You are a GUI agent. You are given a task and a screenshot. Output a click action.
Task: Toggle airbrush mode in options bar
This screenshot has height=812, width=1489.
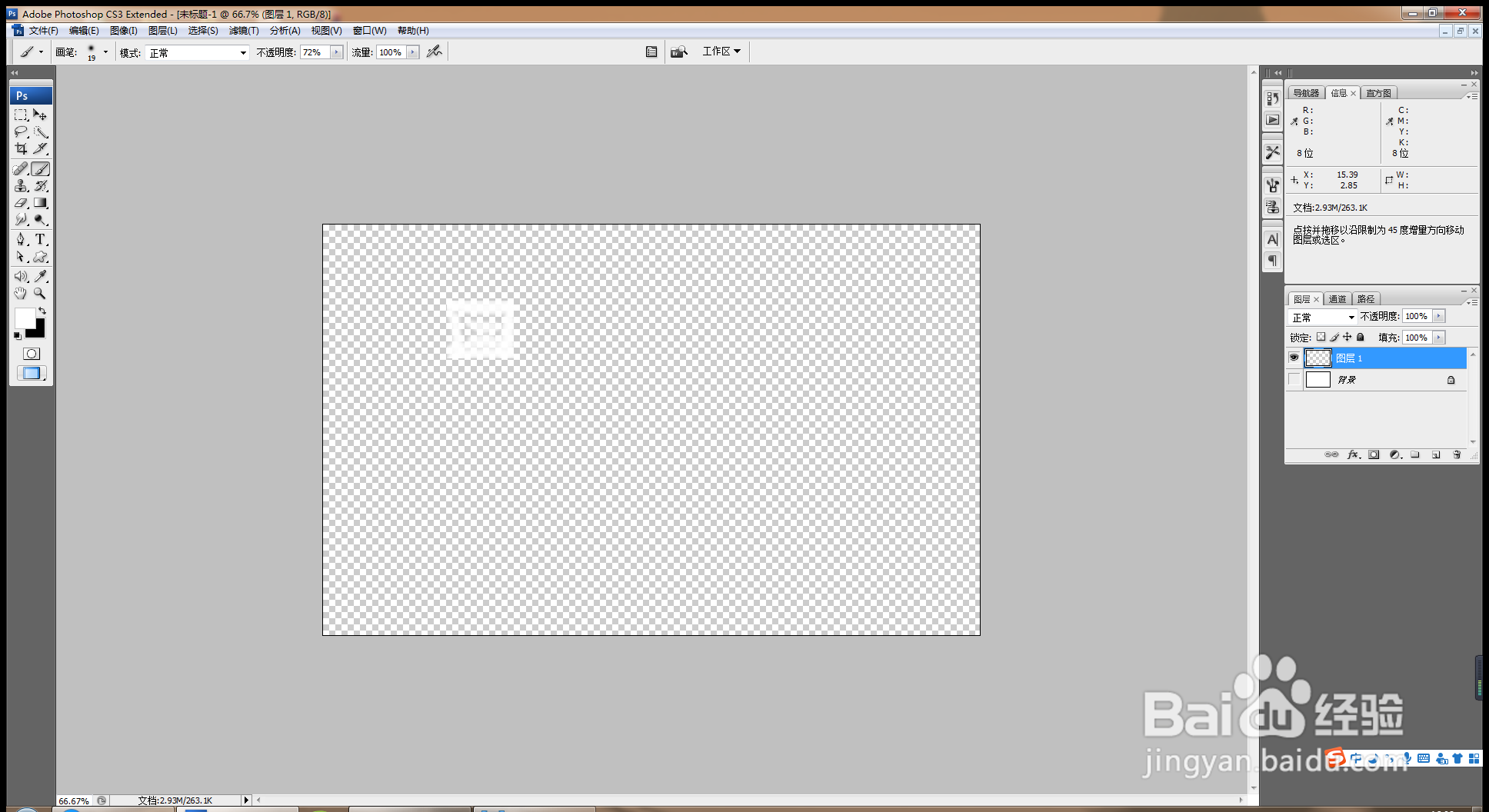pos(435,52)
